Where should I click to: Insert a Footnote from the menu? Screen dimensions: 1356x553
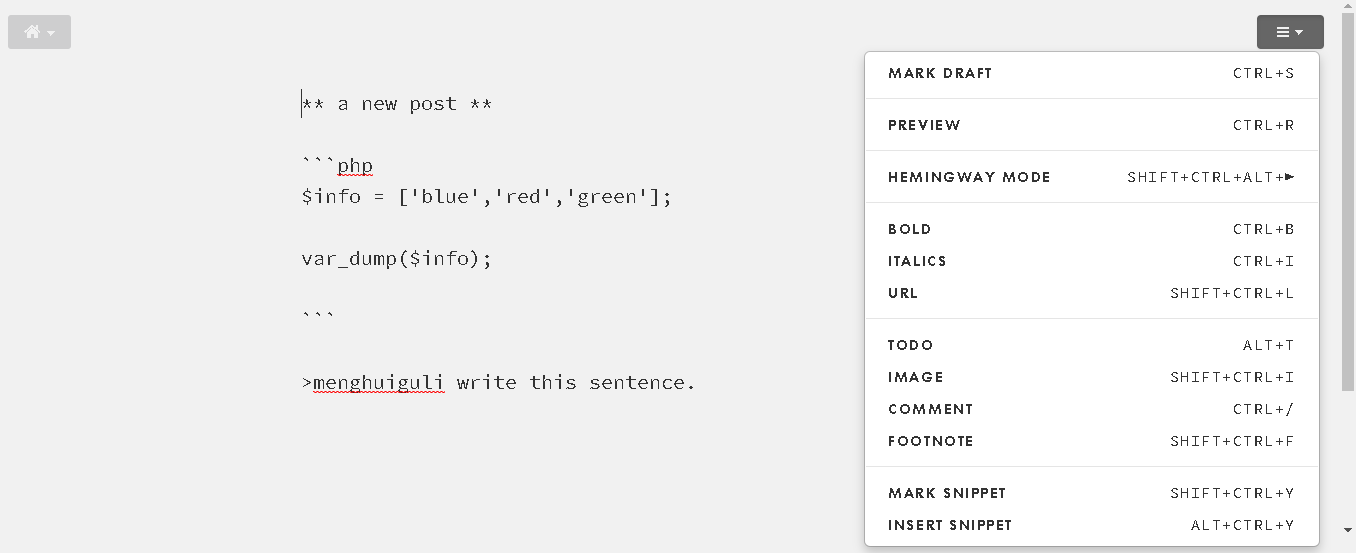tap(1091, 441)
